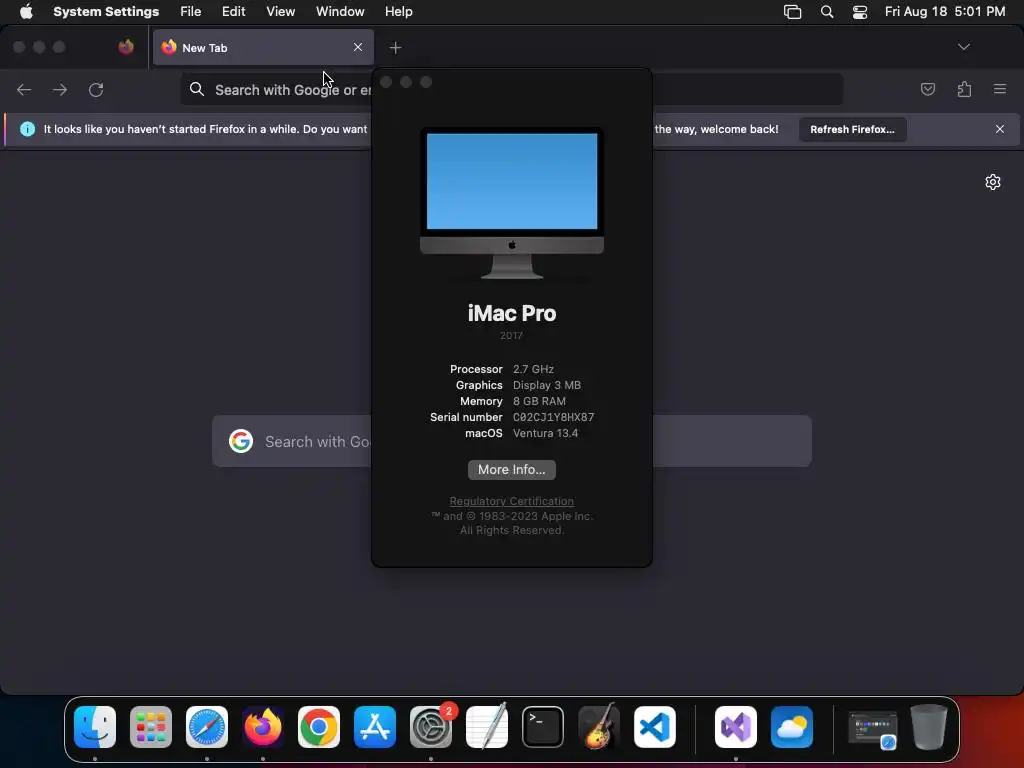Open the Firefox hamburger application menu
This screenshot has height=768, width=1024.
point(1000,89)
